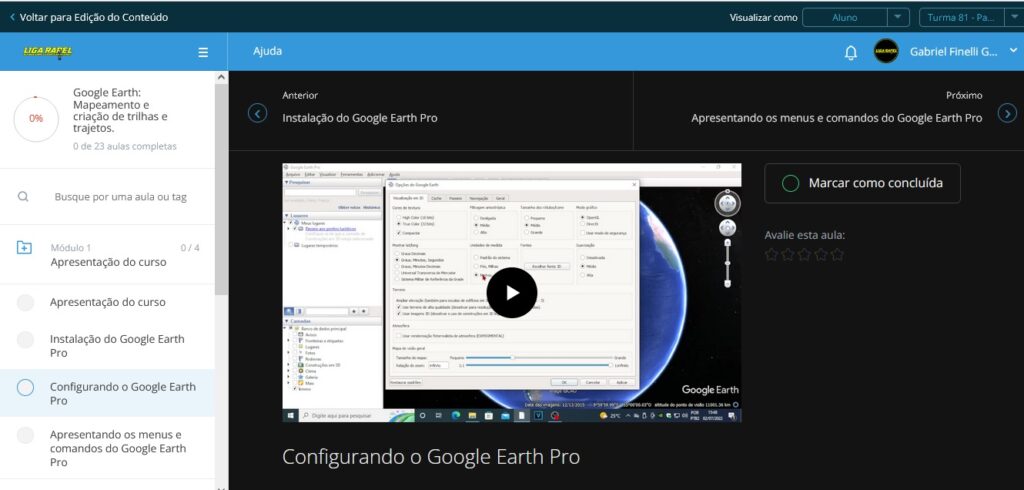Rate the lesson two stars
Screen dimensions: 1024x490
point(788,255)
